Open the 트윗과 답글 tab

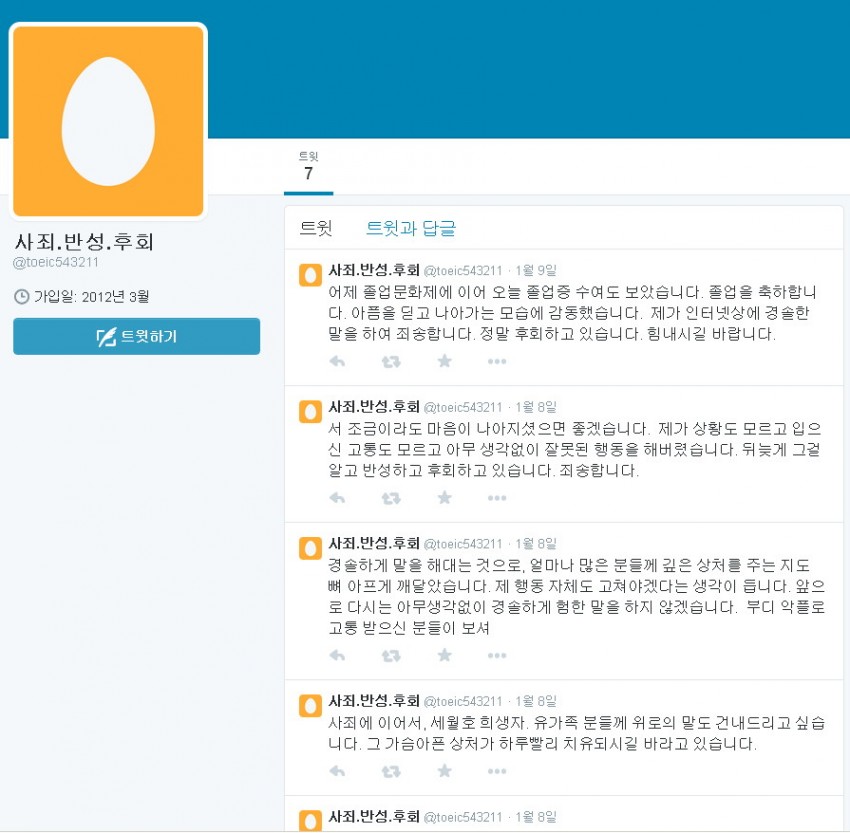click(411, 228)
